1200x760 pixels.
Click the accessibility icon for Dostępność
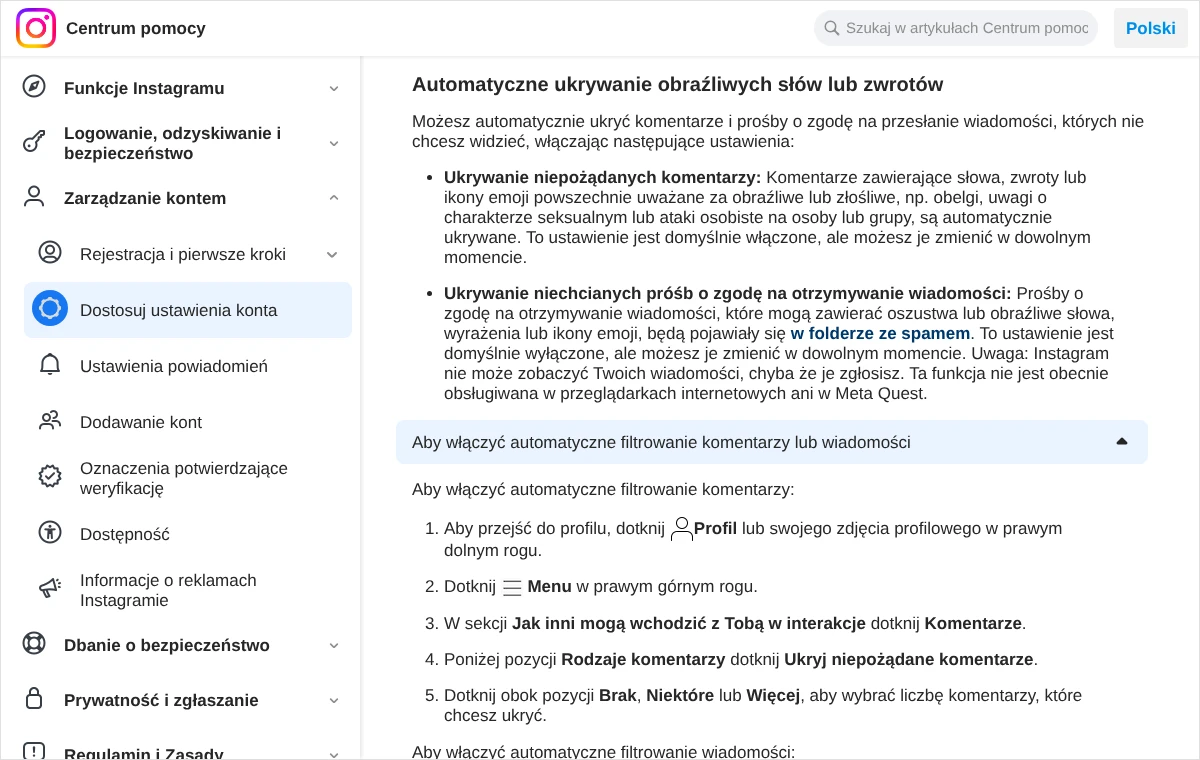50,532
